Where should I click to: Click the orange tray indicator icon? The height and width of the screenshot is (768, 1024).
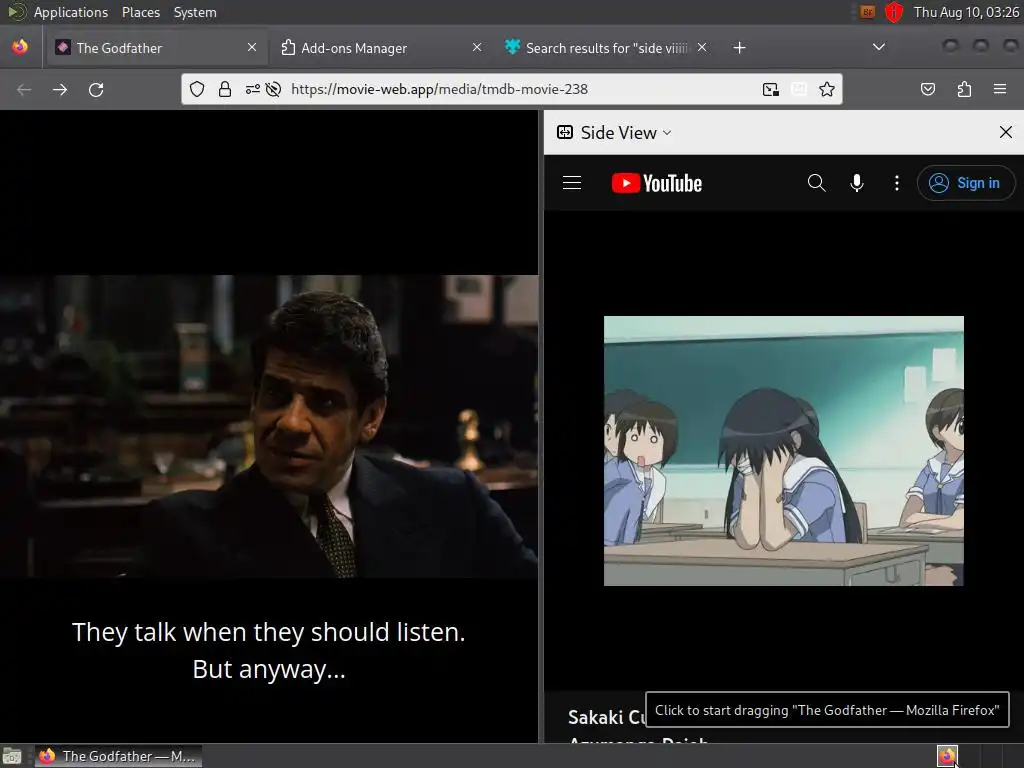click(867, 12)
